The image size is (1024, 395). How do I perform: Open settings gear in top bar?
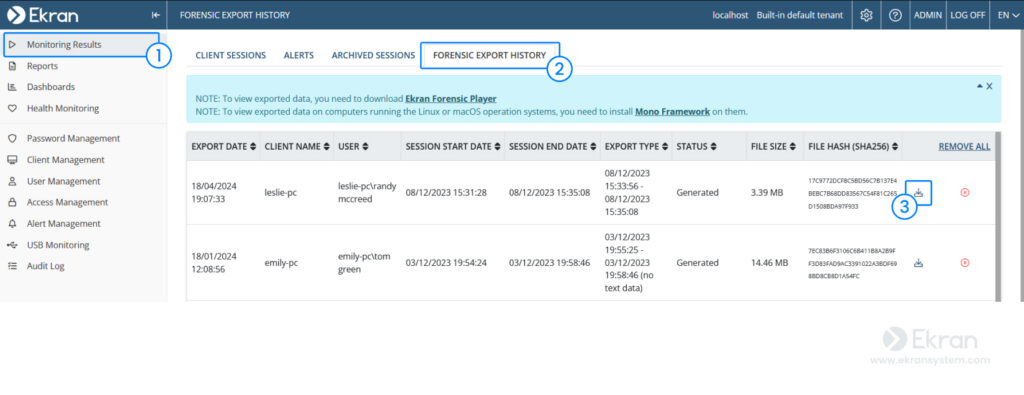(867, 15)
